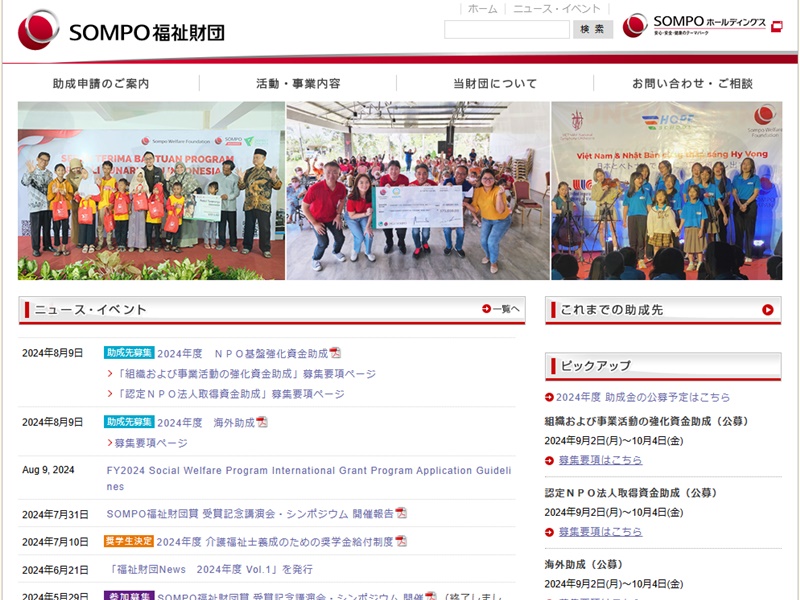800x600 pixels.
Task: Open 「認定ＮＰＯ法人取得資金助成」募集要項ページ link
Action: click(230, 393)
